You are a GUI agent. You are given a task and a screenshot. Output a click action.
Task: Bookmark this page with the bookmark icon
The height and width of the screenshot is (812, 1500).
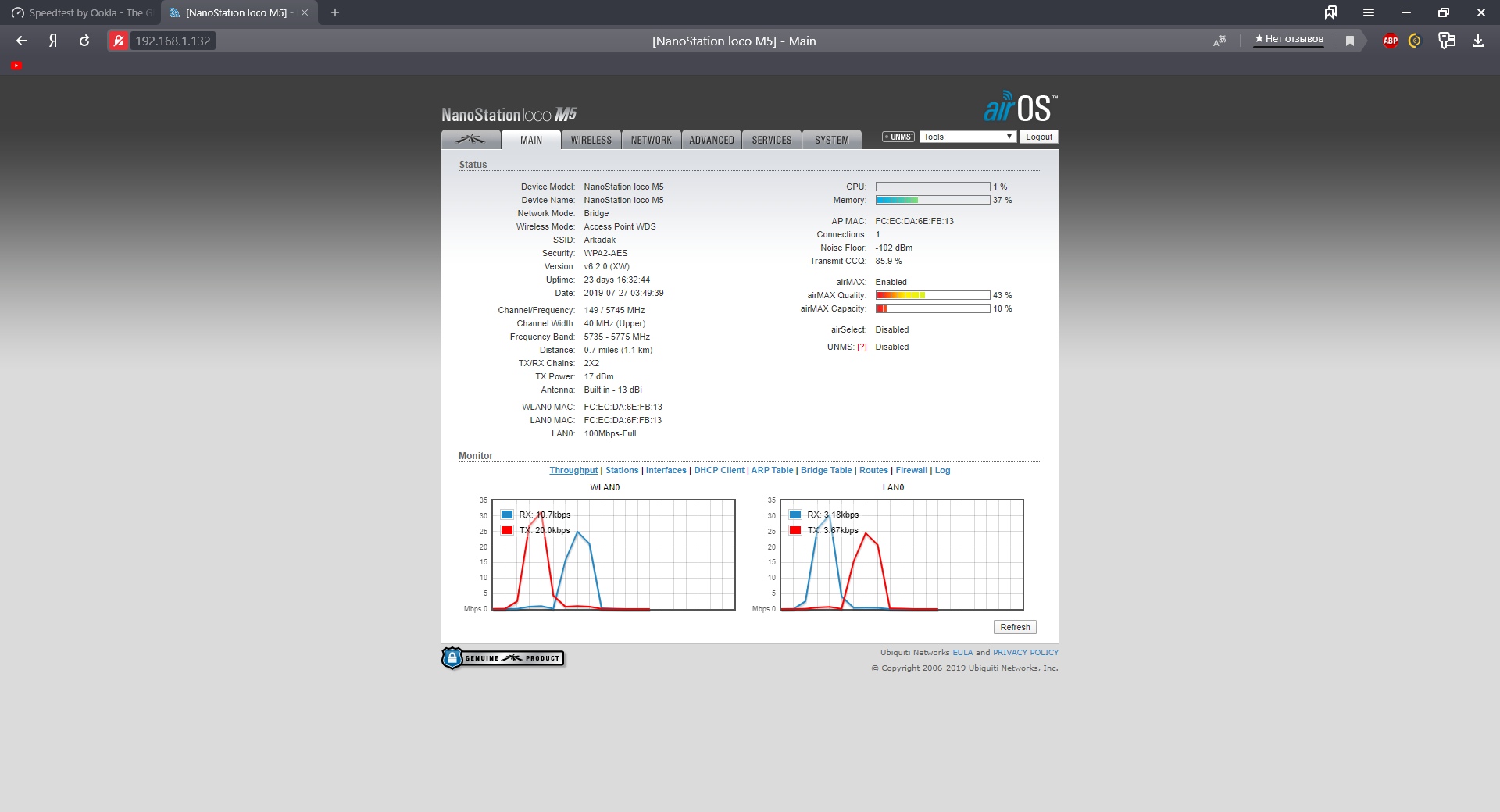[x=1350, y=41]
